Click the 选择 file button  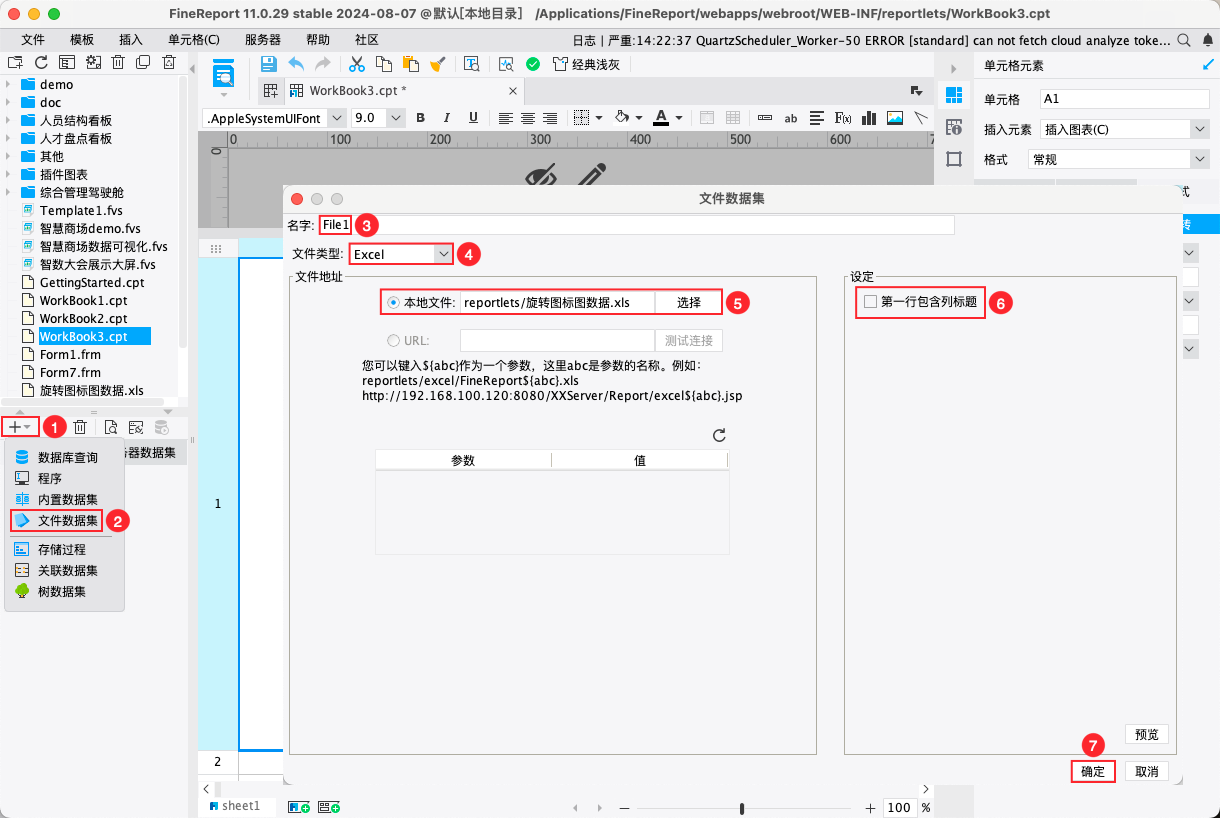(x=688, y=302)
